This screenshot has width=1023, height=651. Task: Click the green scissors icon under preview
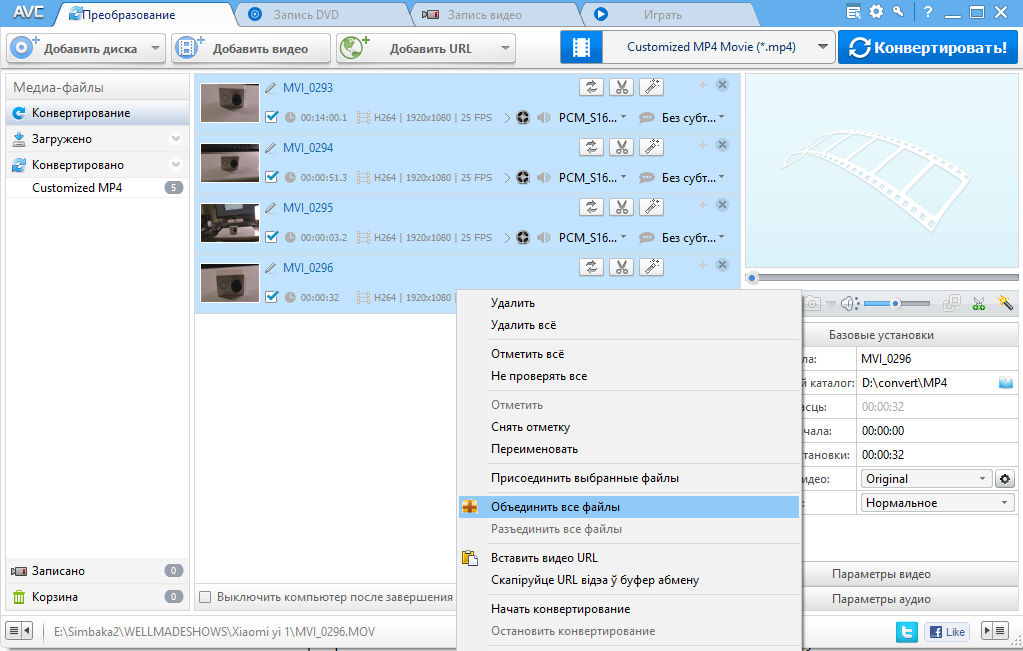coord(978,303)
